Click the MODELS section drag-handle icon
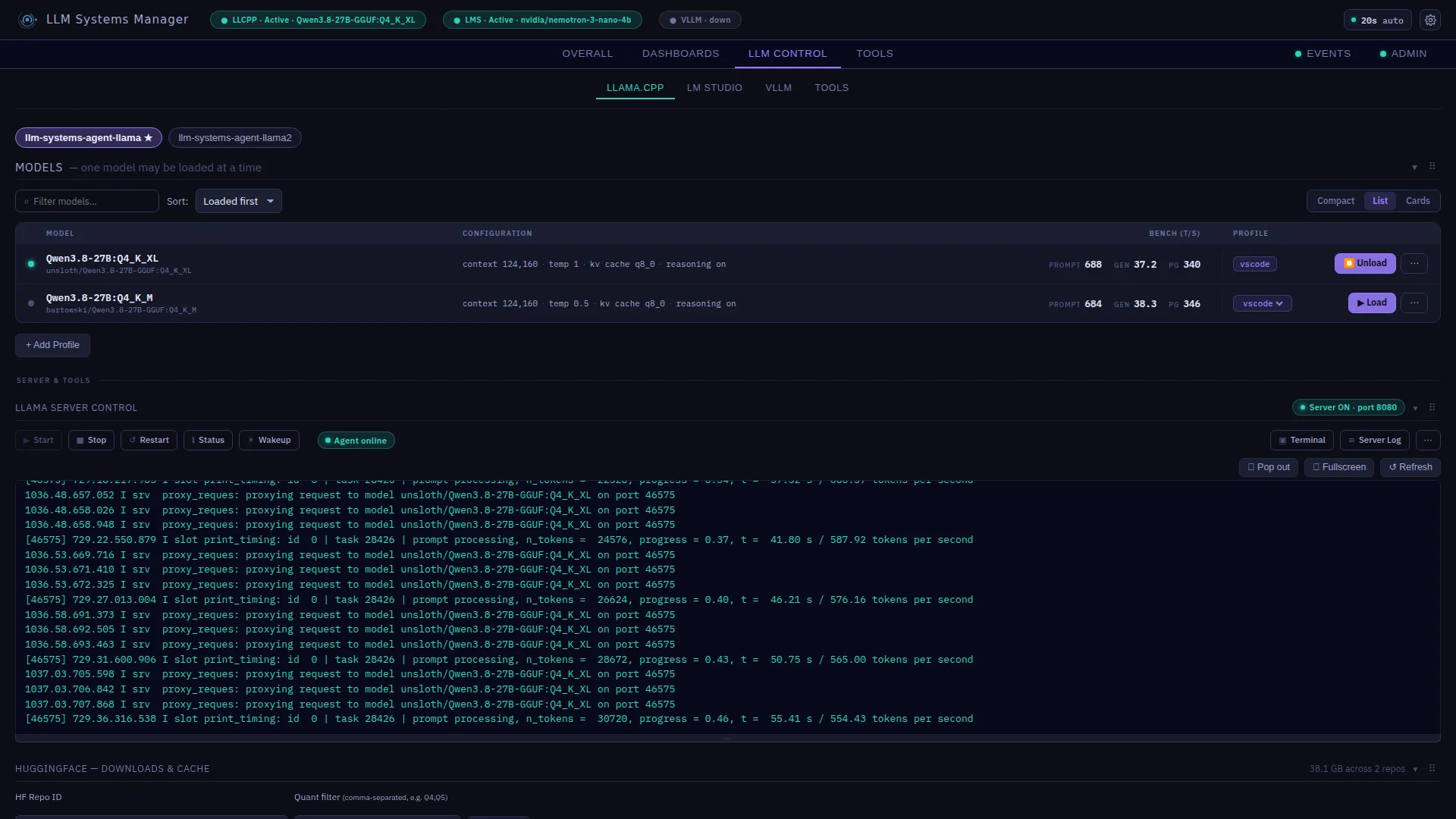The height and width of the screenshot is (819, 1456). pos(1432,166)
